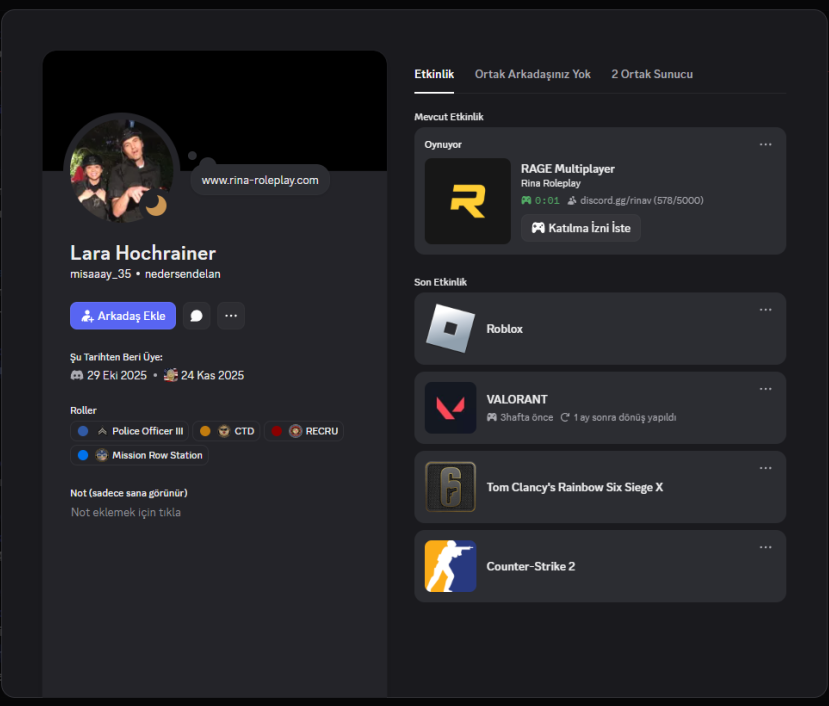
Task: Click the RAGE Multiplayer game logo
Action: (468, 201)
